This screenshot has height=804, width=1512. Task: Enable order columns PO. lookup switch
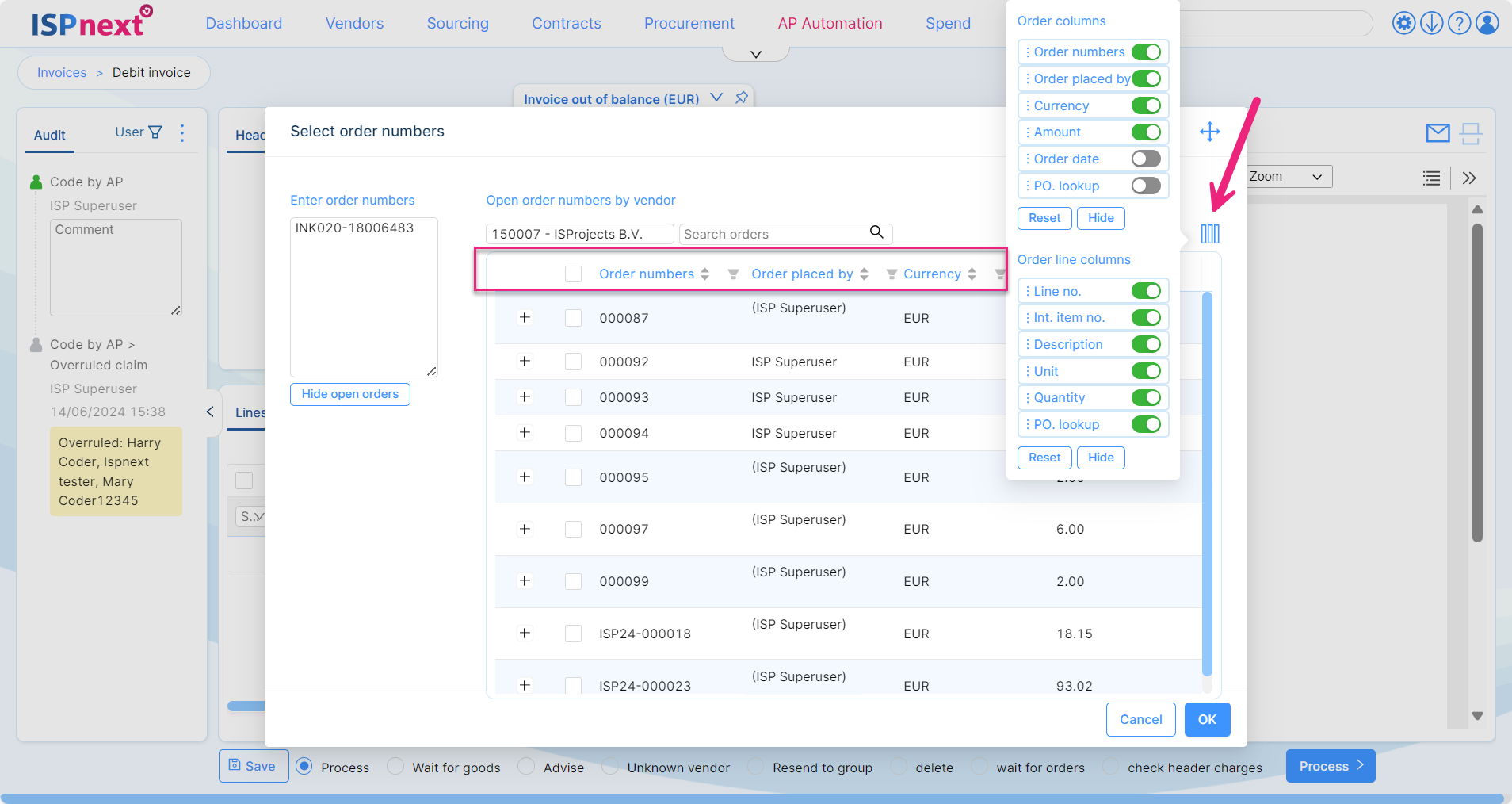(1146, 186)
